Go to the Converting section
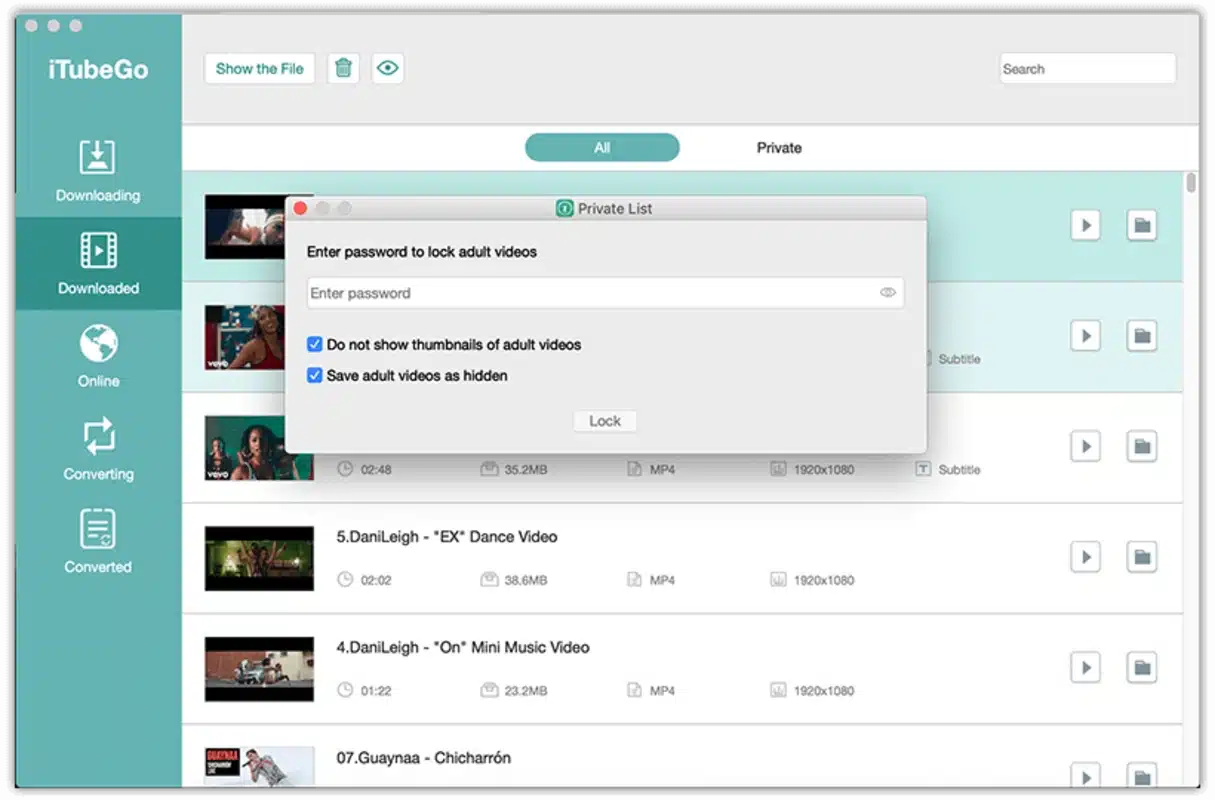1215x800 pixels. point(98,449)
